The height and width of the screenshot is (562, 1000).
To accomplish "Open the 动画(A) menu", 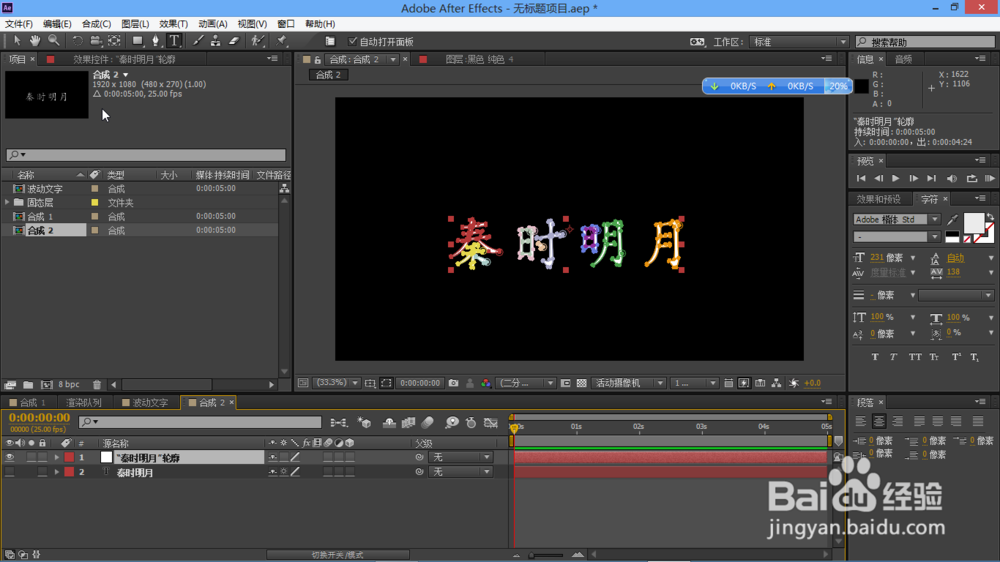I will 212,24.
